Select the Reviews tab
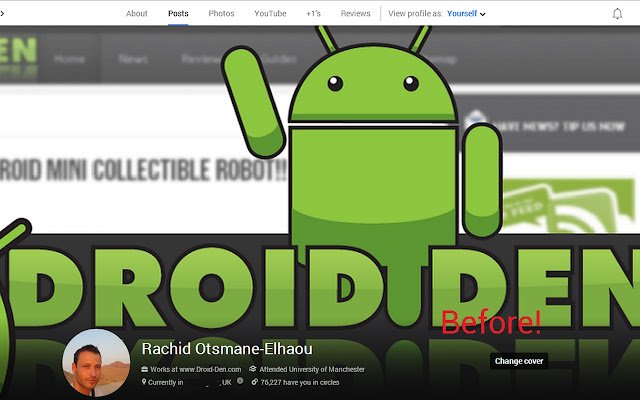Image resolution: width=640 pixels, height=400 pixels. pos(356,13)
